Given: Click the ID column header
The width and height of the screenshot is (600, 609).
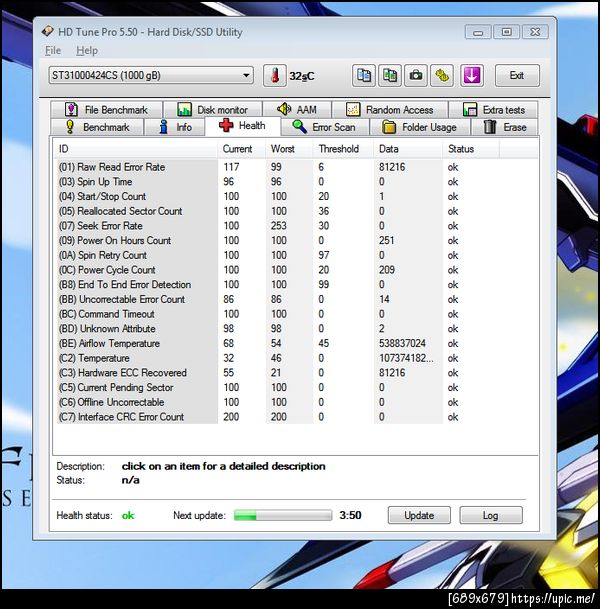Looking at the screenshot, I should point(136,149).
